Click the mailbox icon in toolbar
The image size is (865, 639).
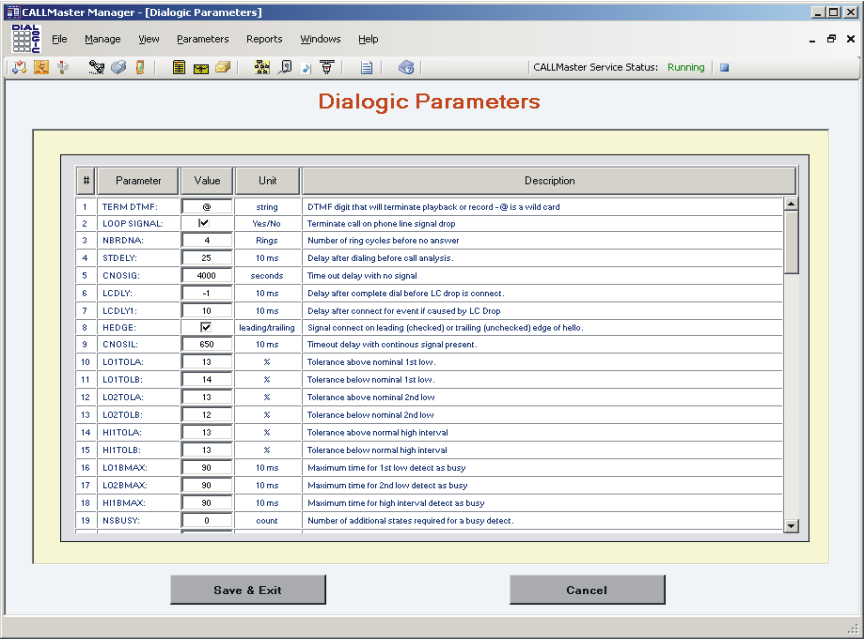(x=63, y=67)
